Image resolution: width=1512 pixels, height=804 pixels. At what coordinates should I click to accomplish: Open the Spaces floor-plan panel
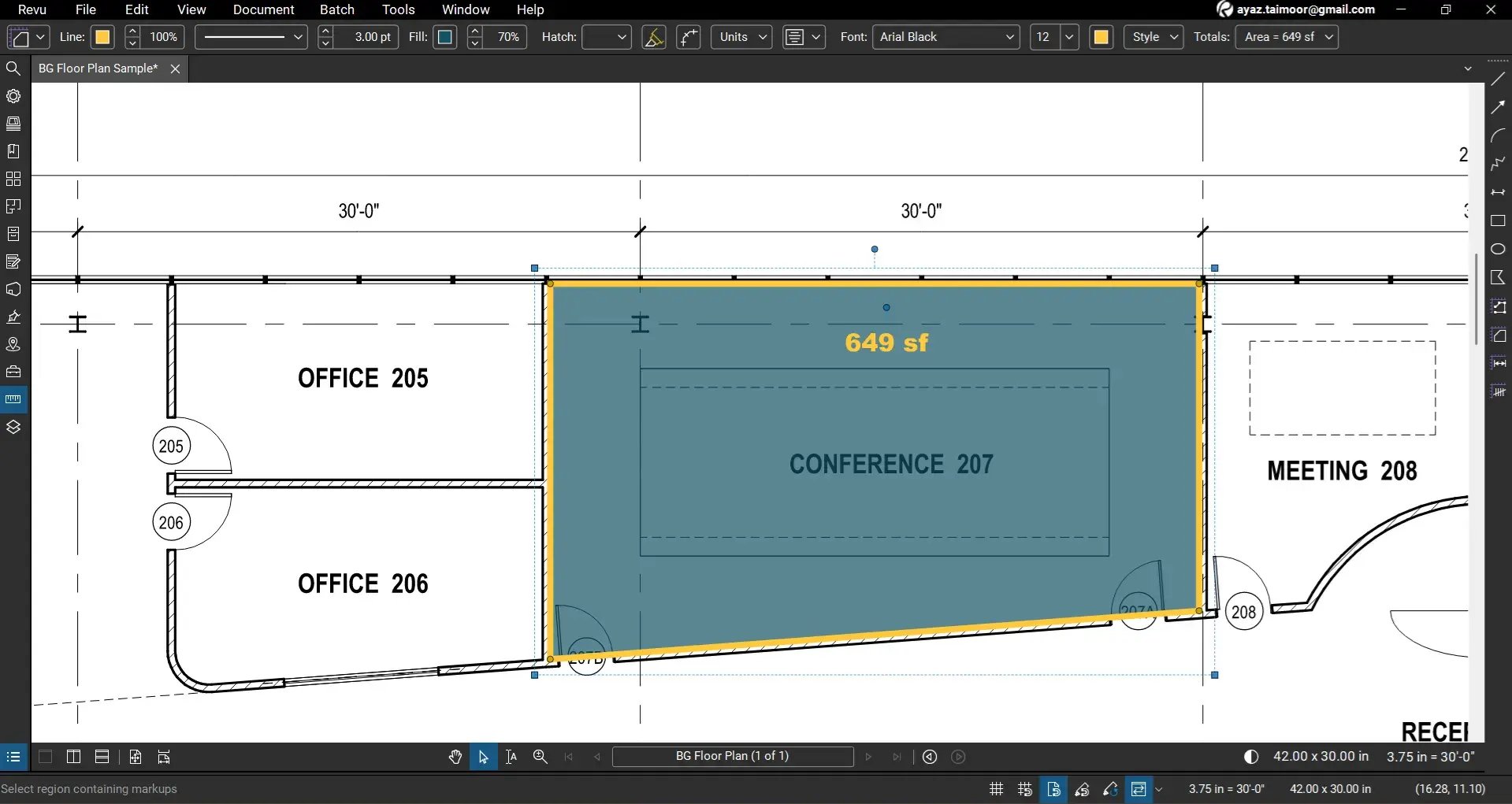coord(13,206)
